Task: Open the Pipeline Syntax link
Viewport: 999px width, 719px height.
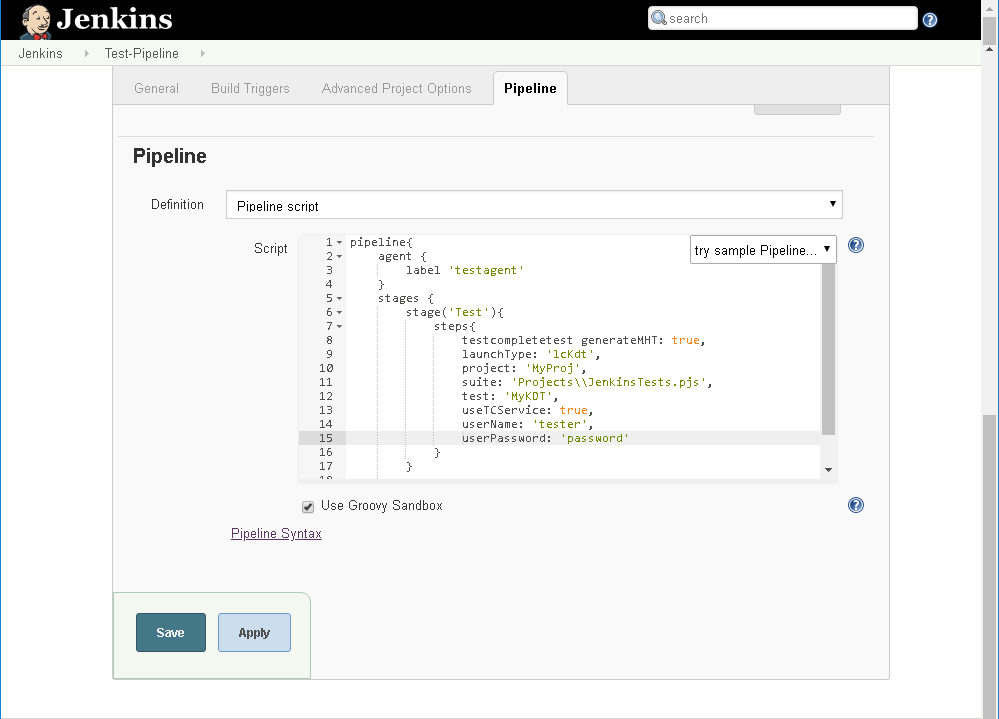Action: click(276, 534)
